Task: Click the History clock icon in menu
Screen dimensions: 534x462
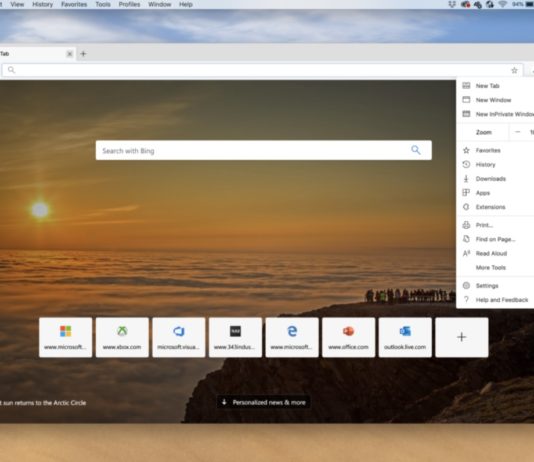Action: 466,164
